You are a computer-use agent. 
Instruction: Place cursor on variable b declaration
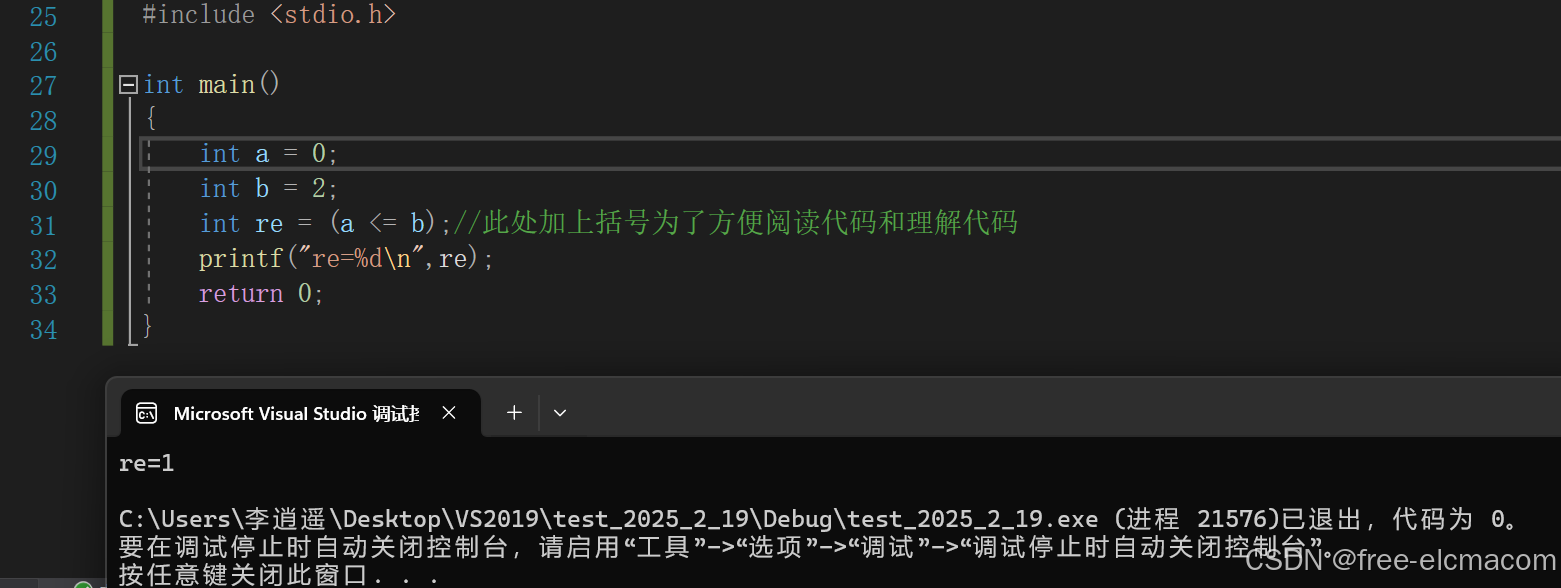(269, 189)
